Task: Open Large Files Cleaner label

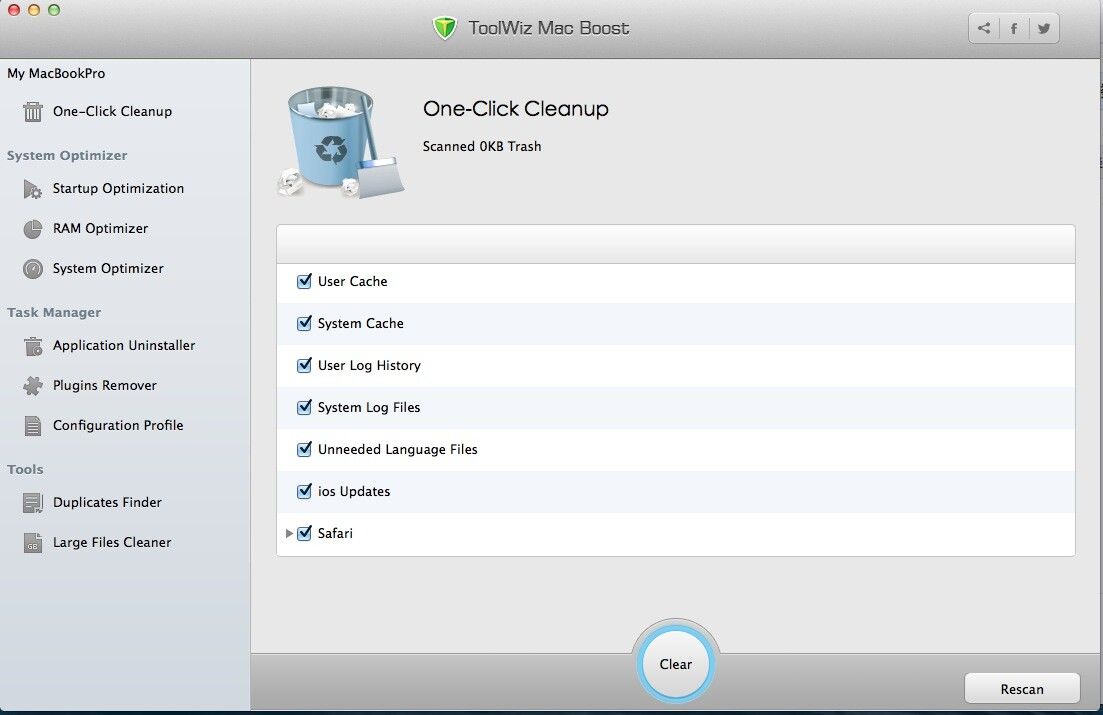Action: 112,543
